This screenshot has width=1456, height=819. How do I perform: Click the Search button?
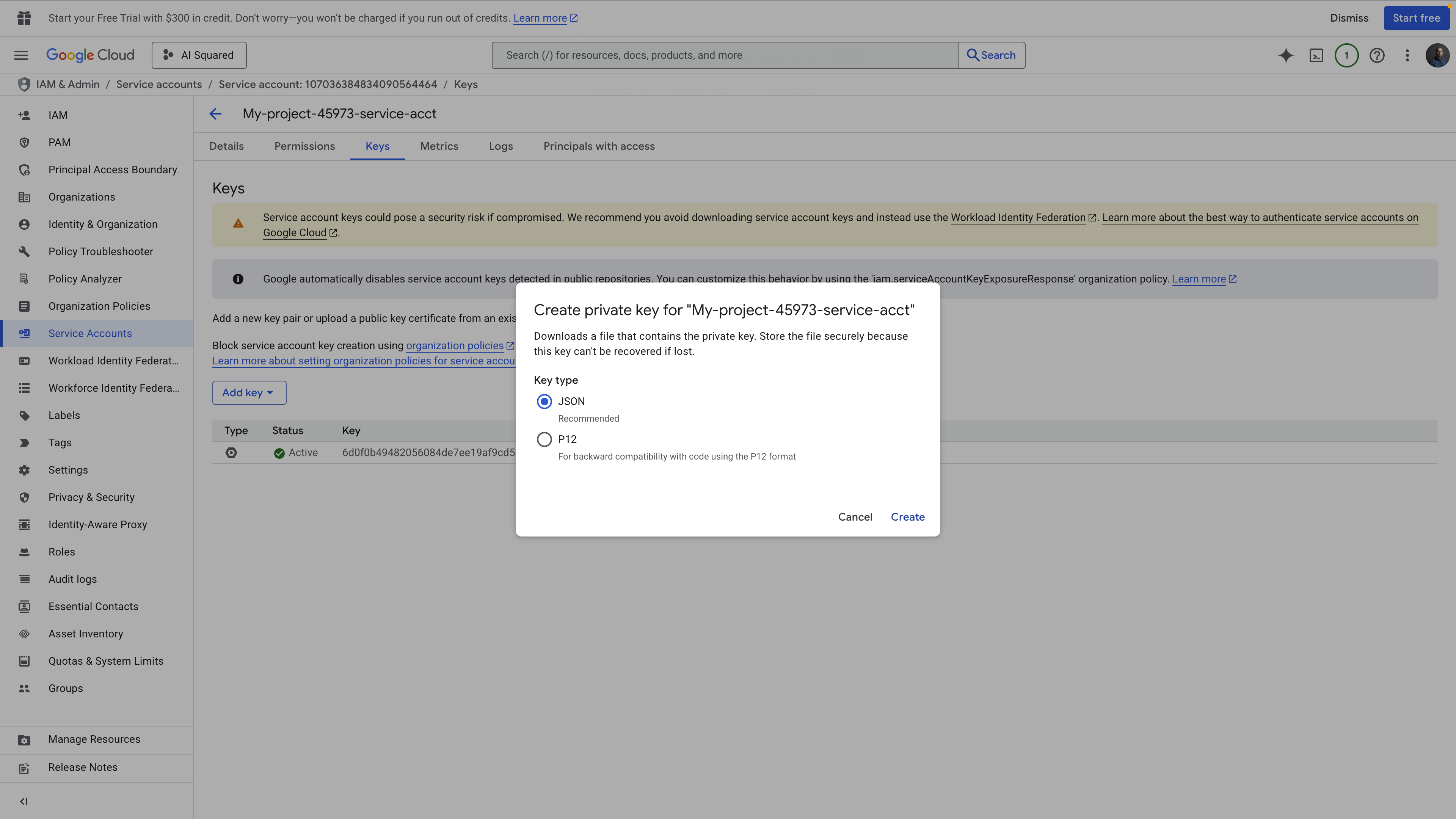pyautogui.click(x=992, y=55)
